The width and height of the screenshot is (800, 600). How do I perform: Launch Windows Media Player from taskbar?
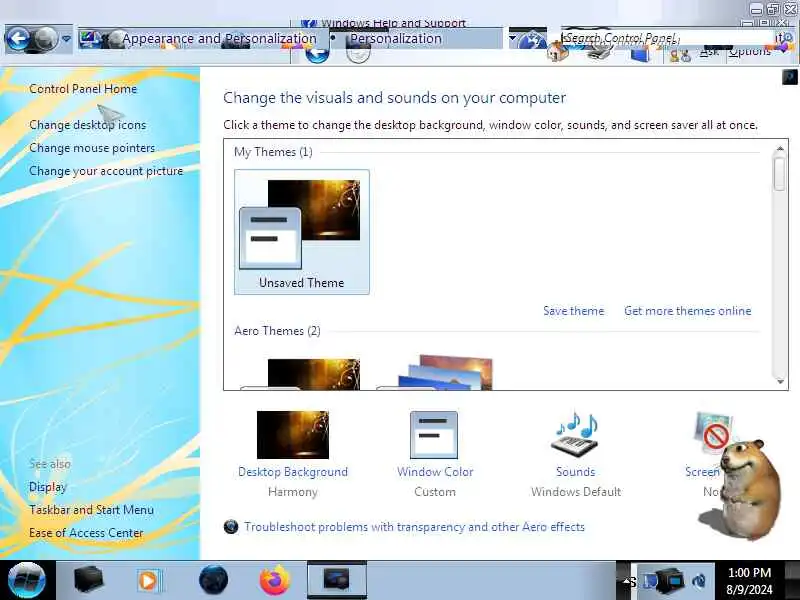[x=149, y=581]
